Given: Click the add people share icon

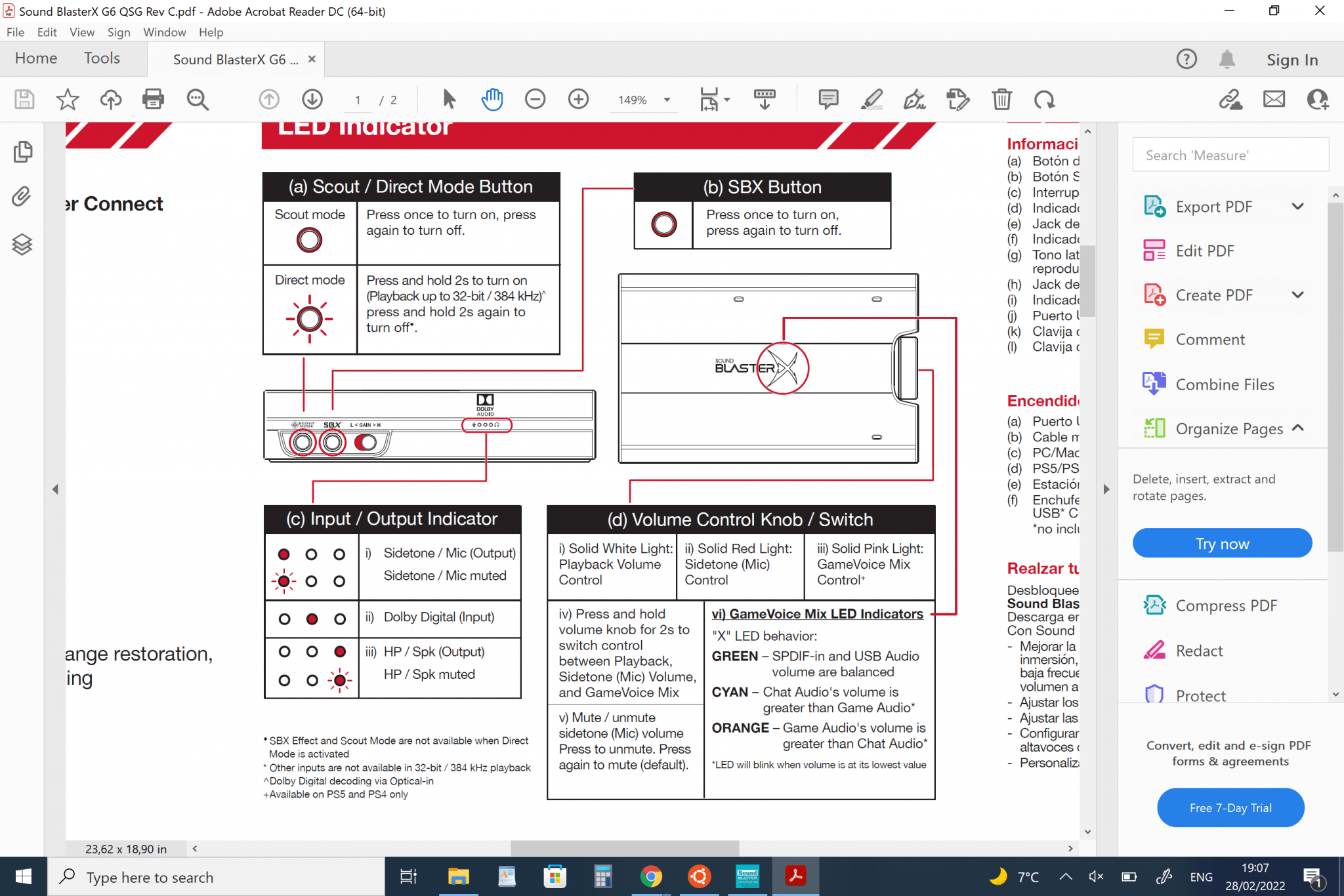Looking at the screenshot, I should pos(1317,100).
